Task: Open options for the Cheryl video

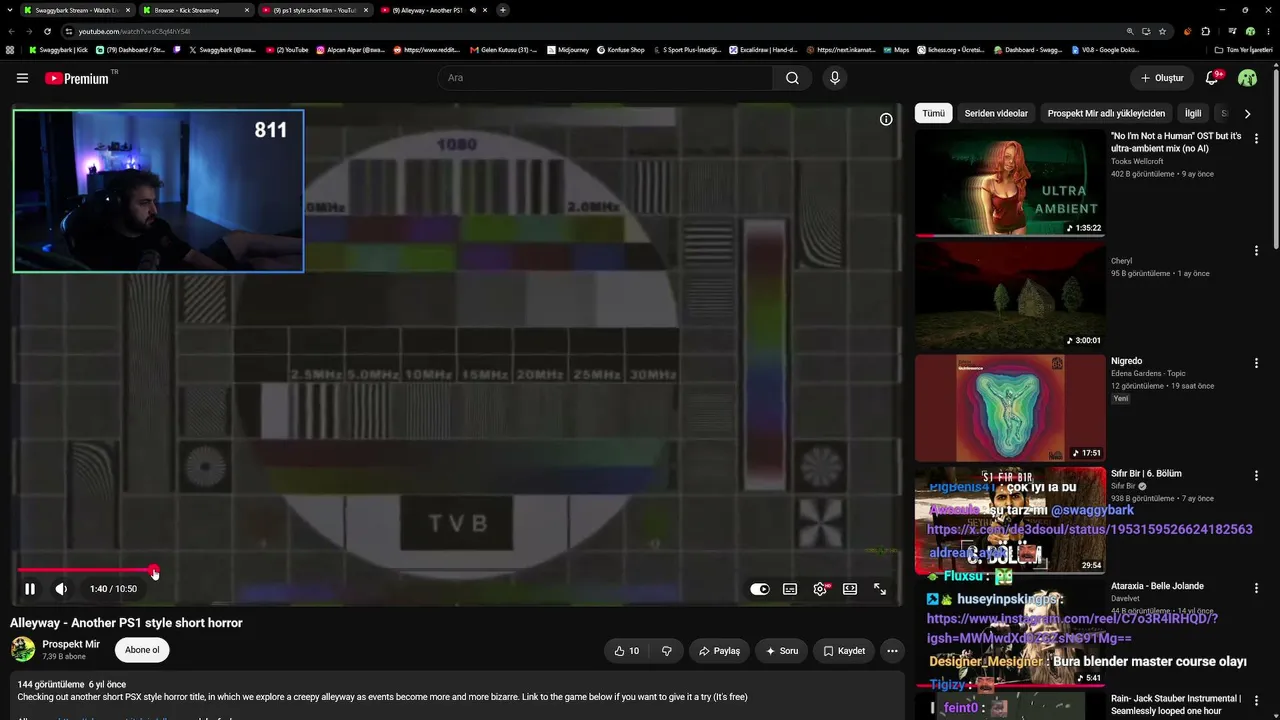Action: click(1256, 251)
